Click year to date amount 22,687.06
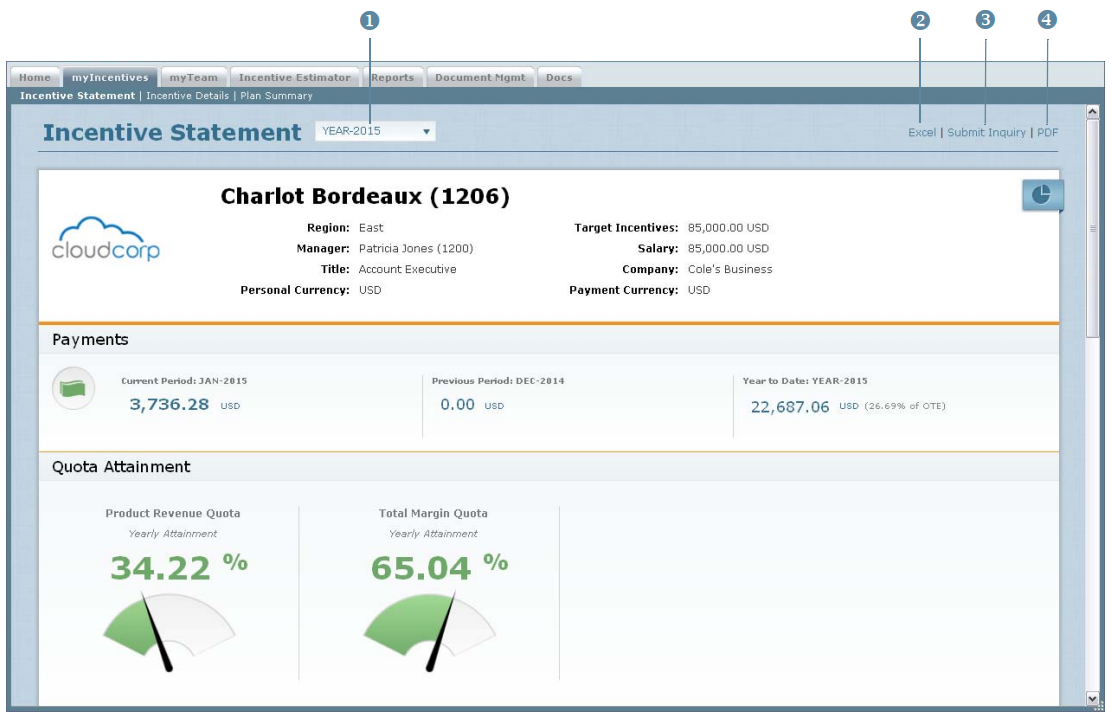The width and height of the screenshot is (1112, 718). point(789,407)
